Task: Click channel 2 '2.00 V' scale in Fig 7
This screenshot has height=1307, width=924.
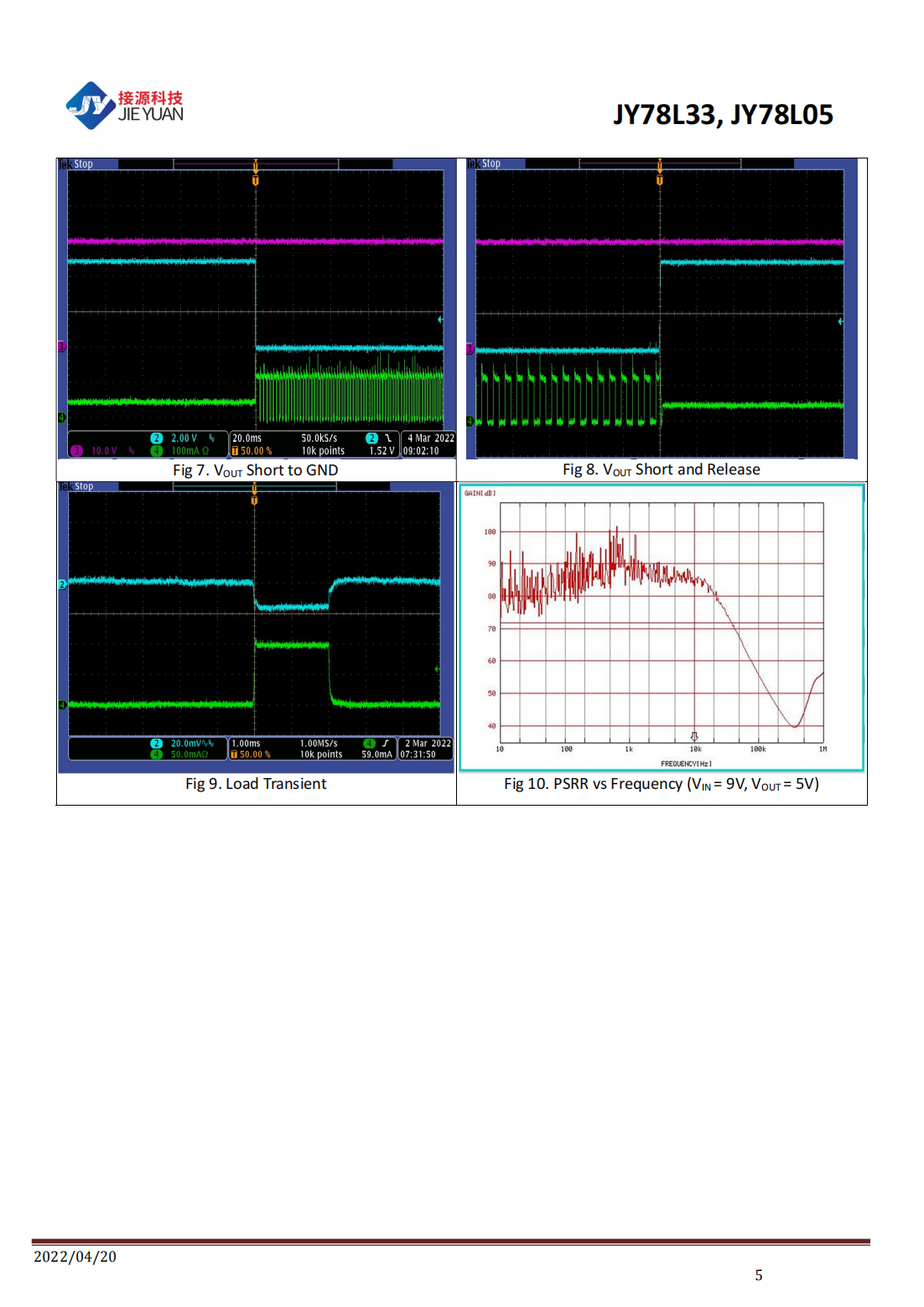Action: pyautogui.click(x=184, y=438)
